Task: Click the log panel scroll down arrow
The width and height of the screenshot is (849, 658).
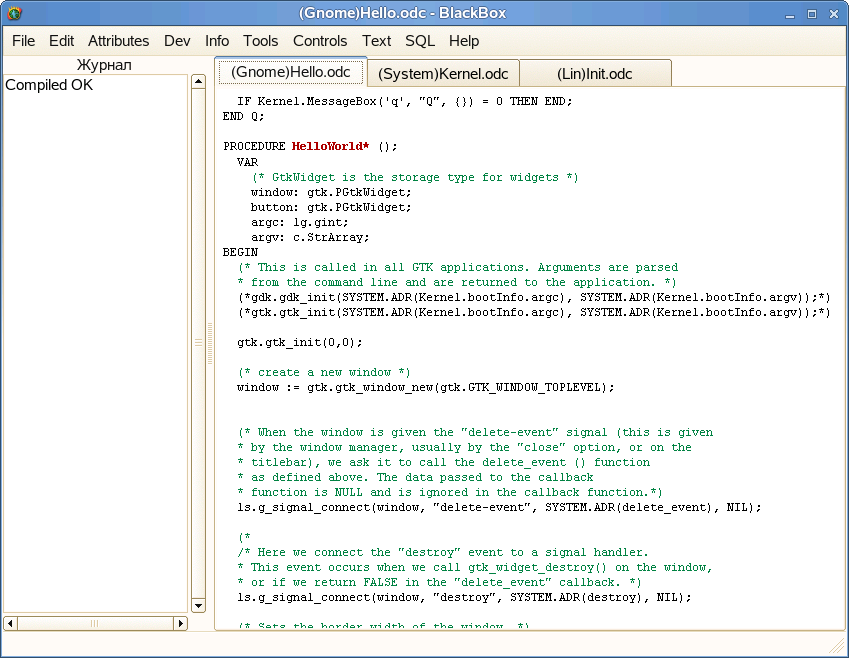Action: pos(197,605)
